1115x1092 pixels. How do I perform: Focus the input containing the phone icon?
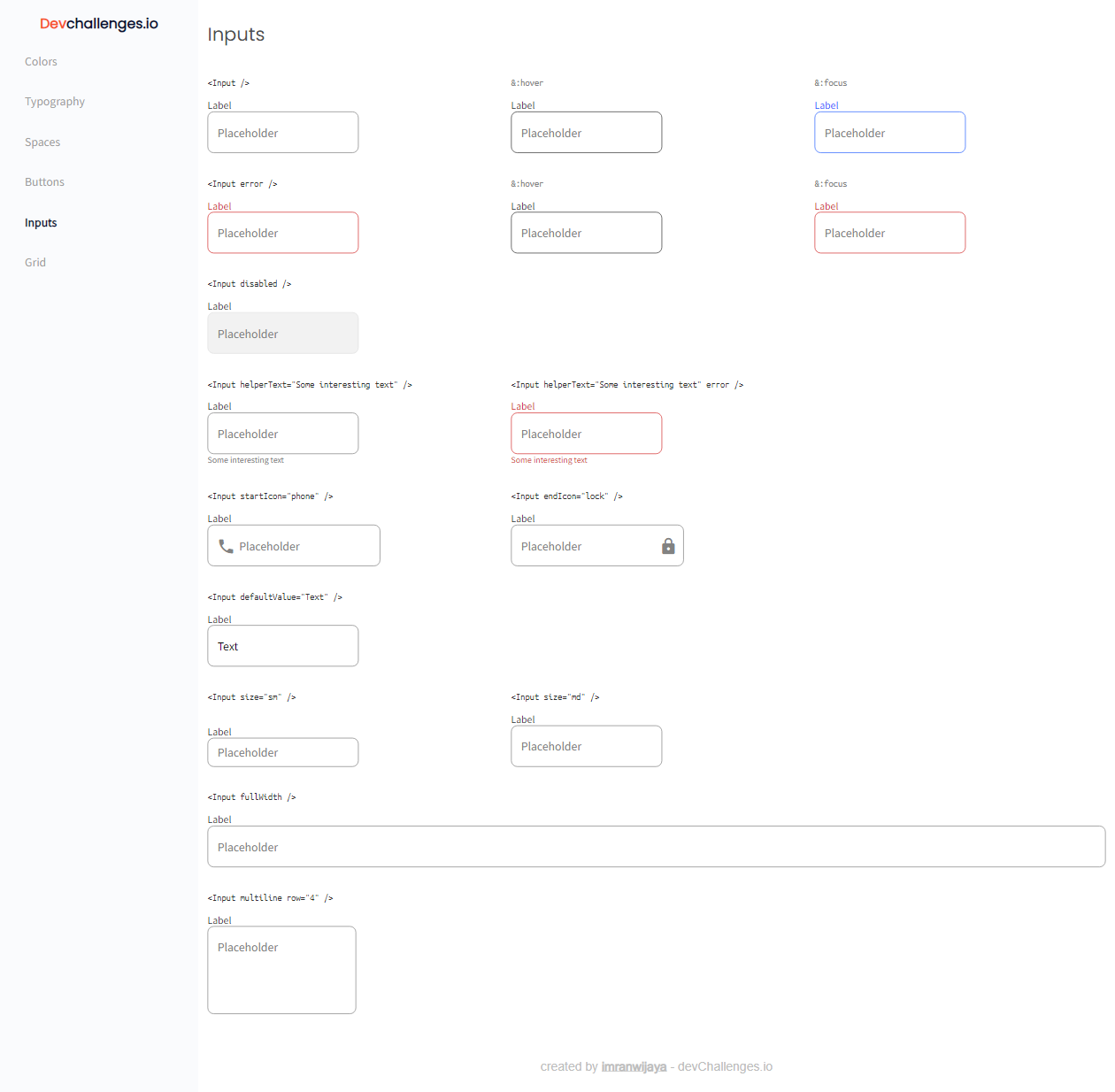click(x=294, y=546)
